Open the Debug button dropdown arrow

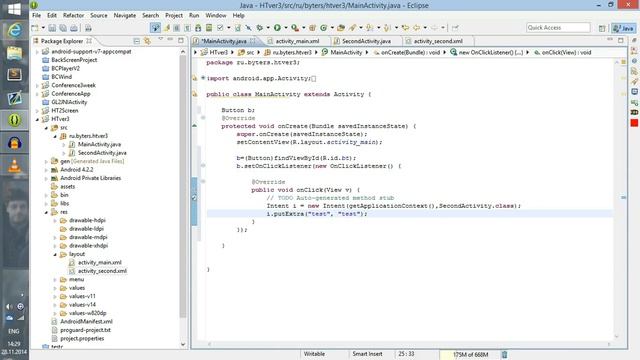pyautogui.click(x=268, y=28)
